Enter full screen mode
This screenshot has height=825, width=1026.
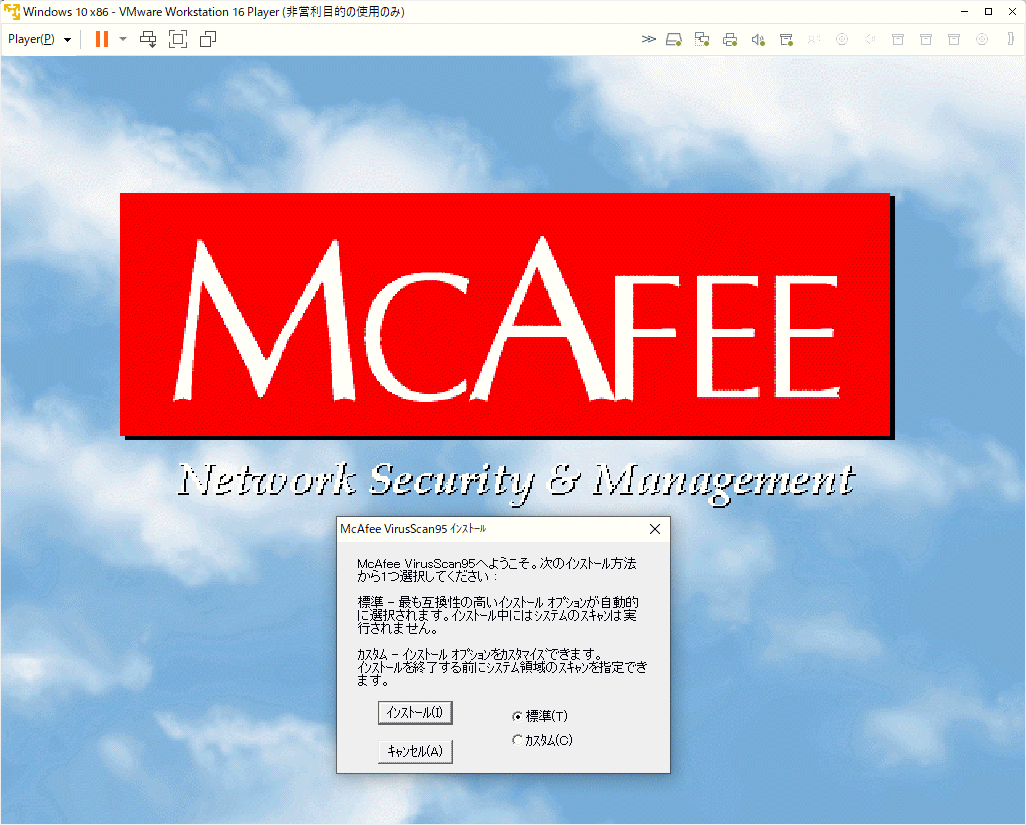pos(178,39)
